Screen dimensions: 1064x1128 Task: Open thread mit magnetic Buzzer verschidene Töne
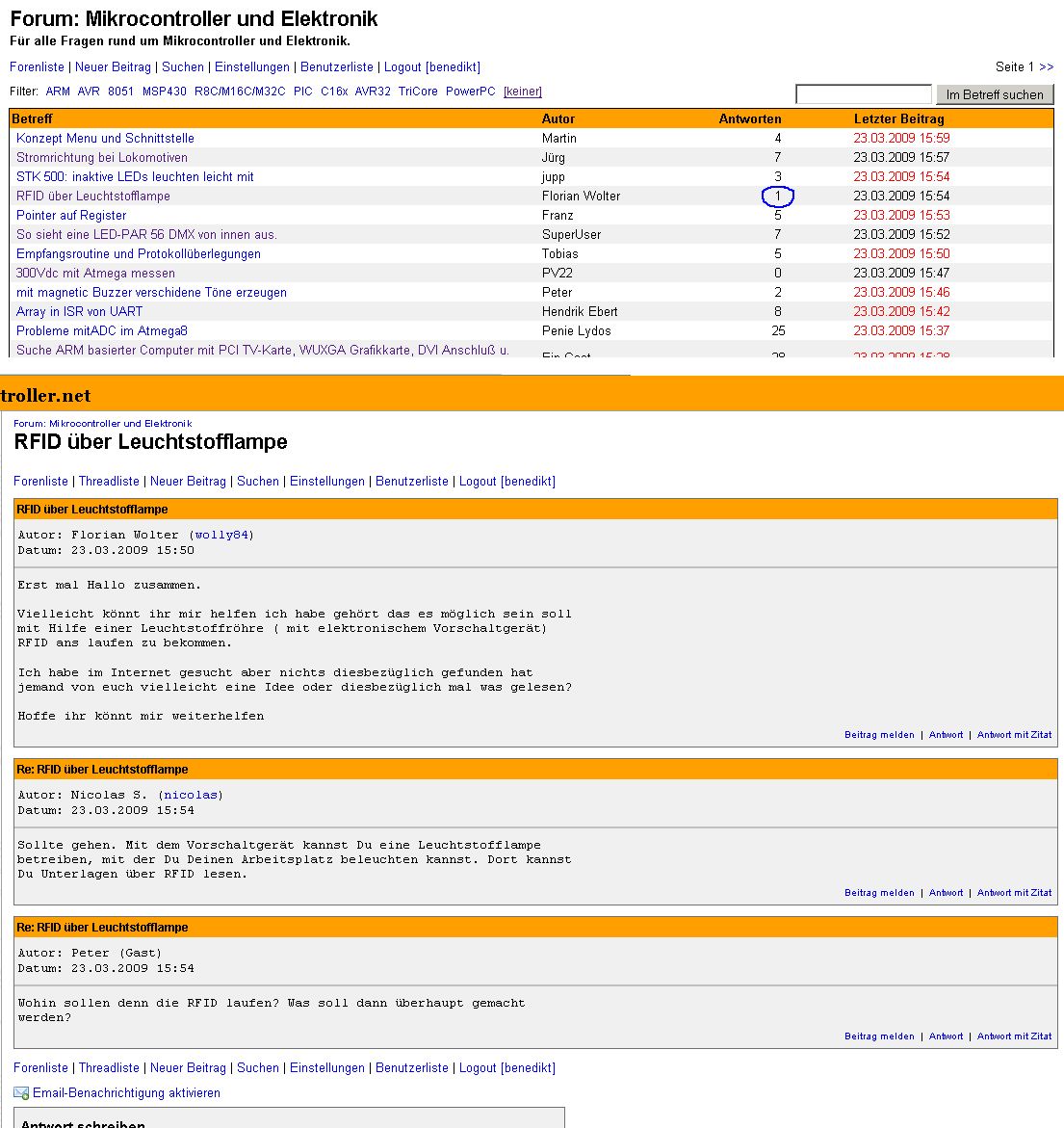click(x=151, y=293)
